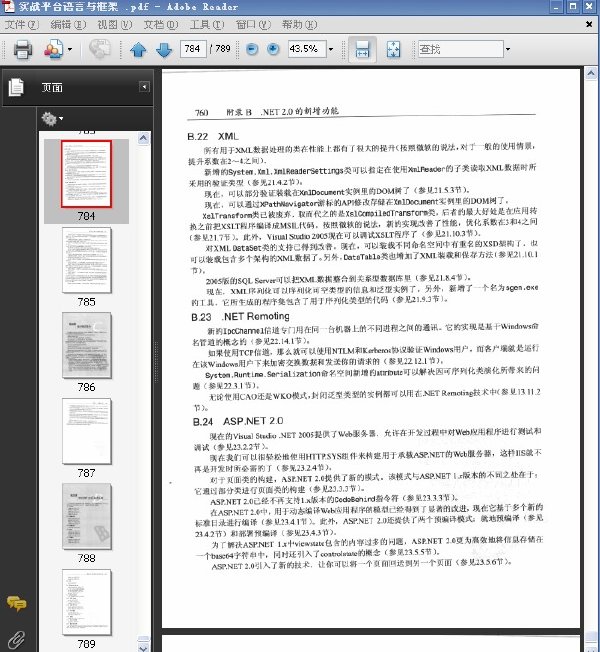The image size is (600, 652).
Task: Expand the collaboration icon dropdown arrow
Action: (x=70, y=49)
